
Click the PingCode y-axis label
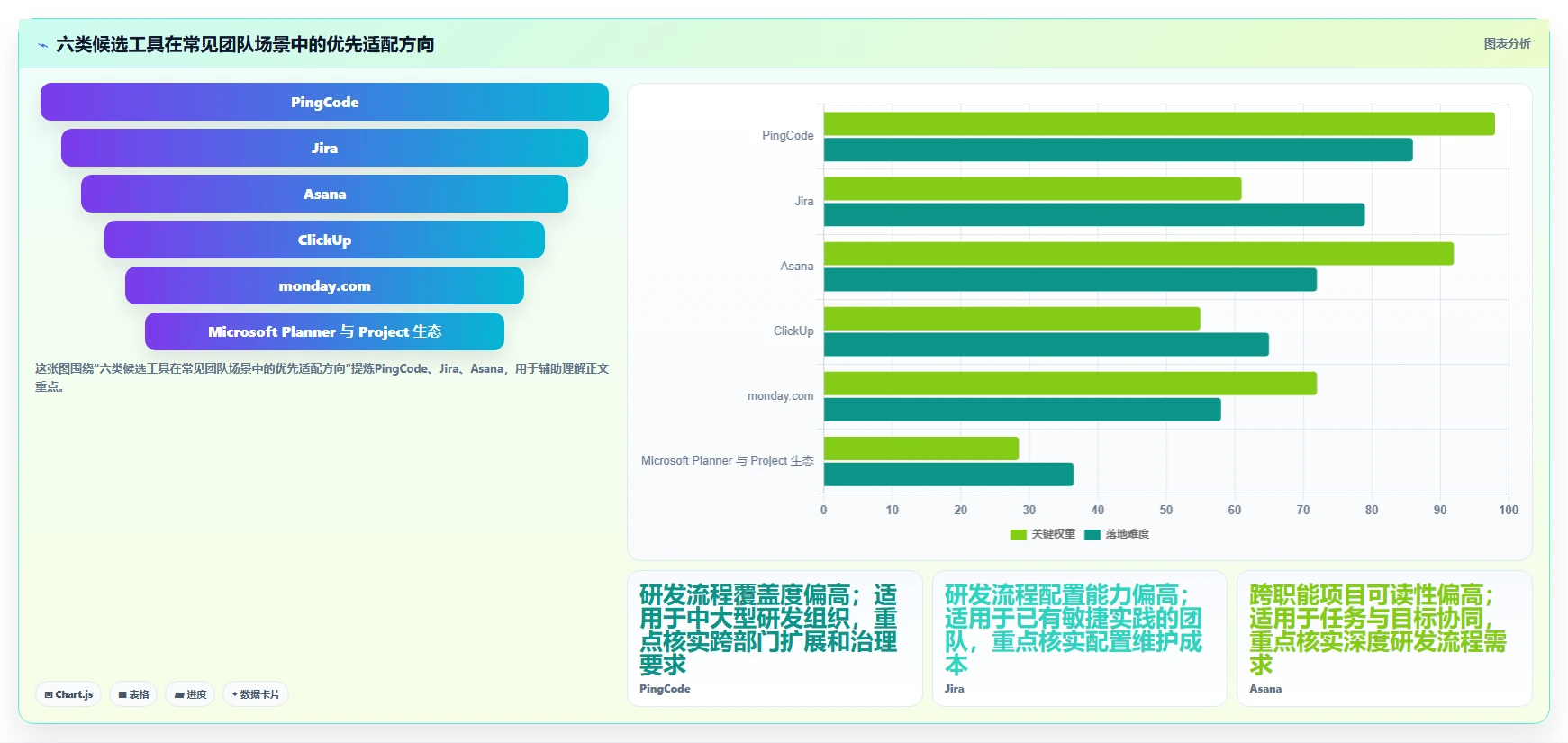tap(787, 136)
